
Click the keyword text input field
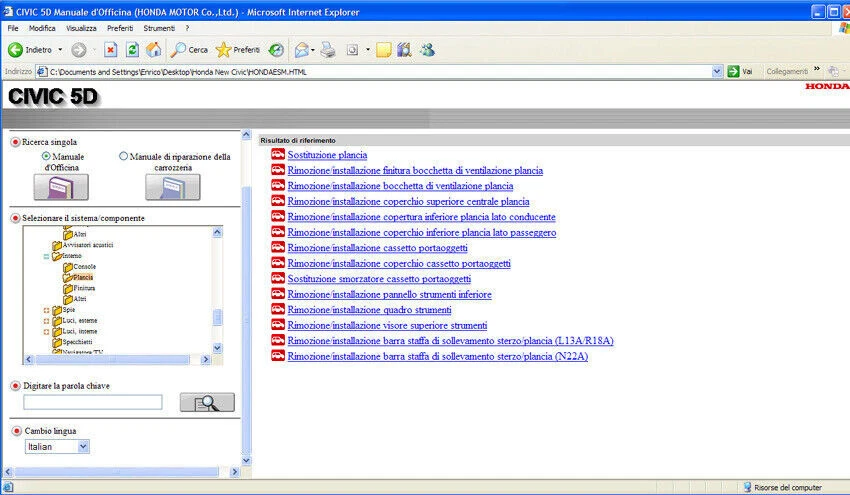point(93,402)
